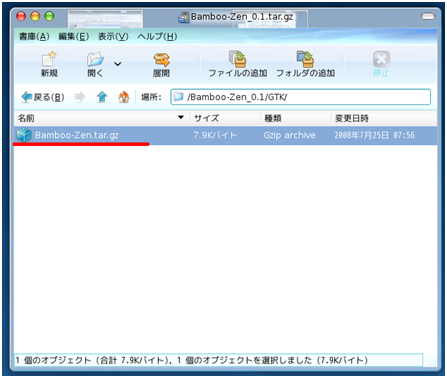
Task: Click the yellow minimize window button
Action: point(35,16)
